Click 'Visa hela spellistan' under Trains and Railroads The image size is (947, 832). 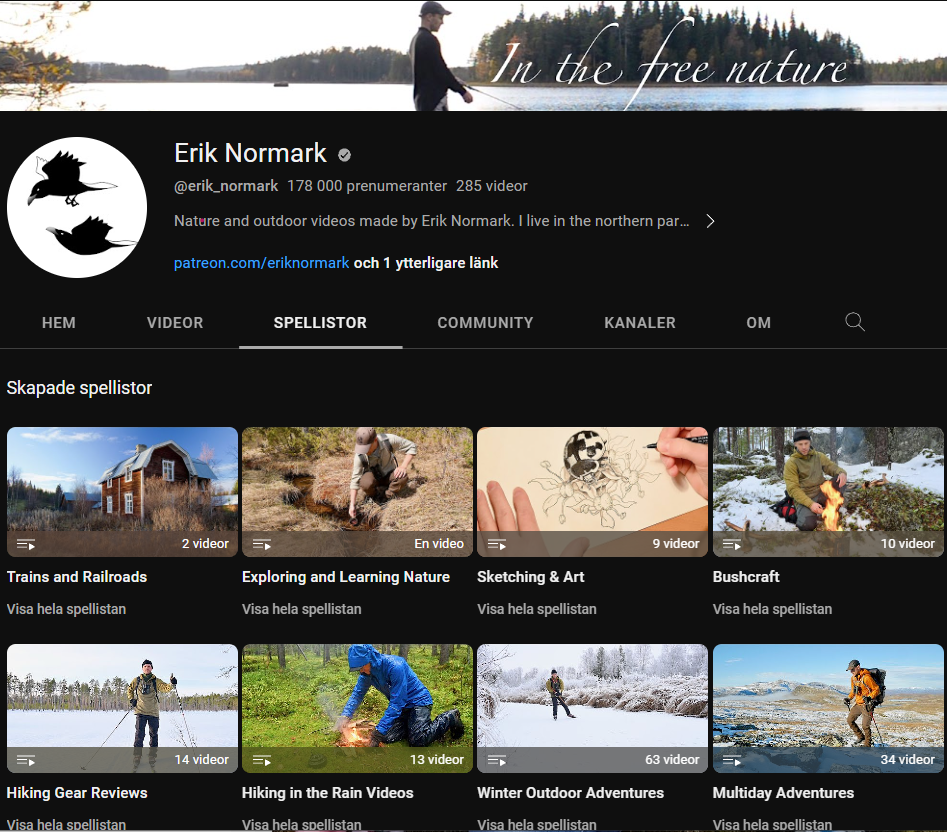66,609
